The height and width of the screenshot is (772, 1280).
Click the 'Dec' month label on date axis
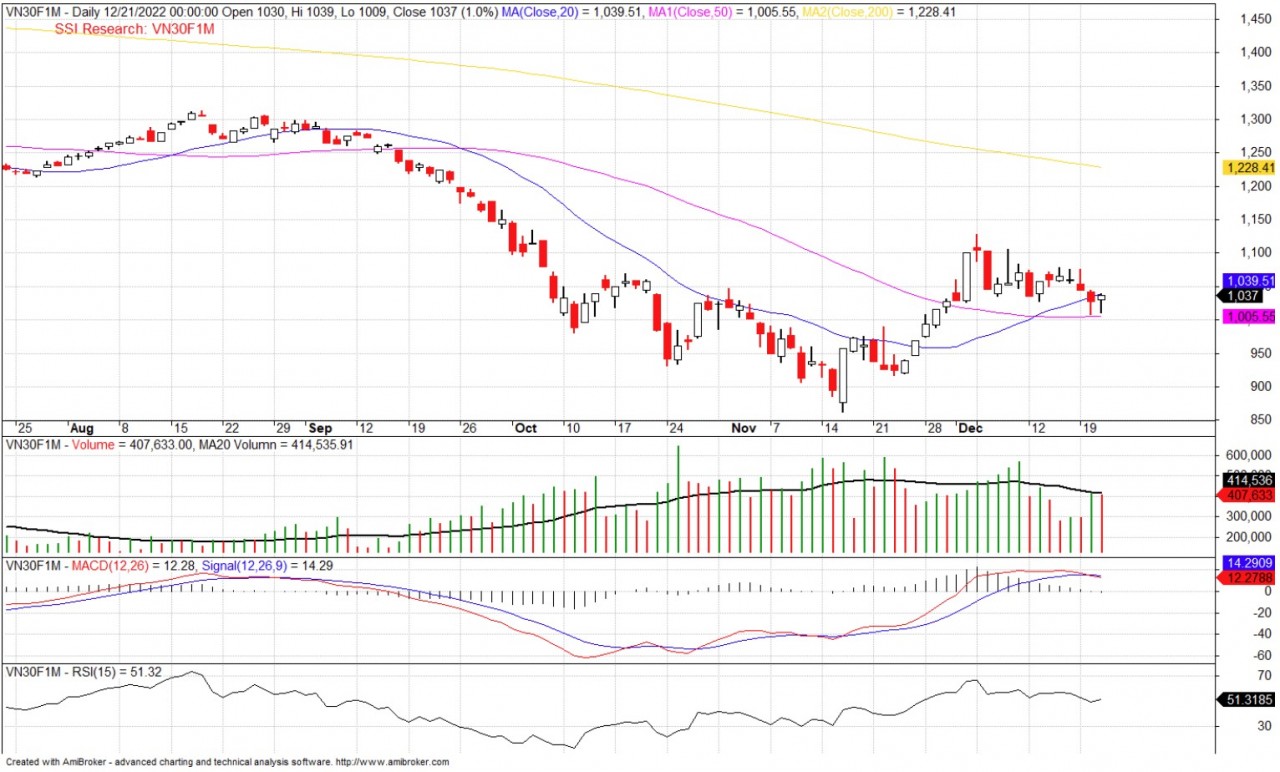click(971, 427)
